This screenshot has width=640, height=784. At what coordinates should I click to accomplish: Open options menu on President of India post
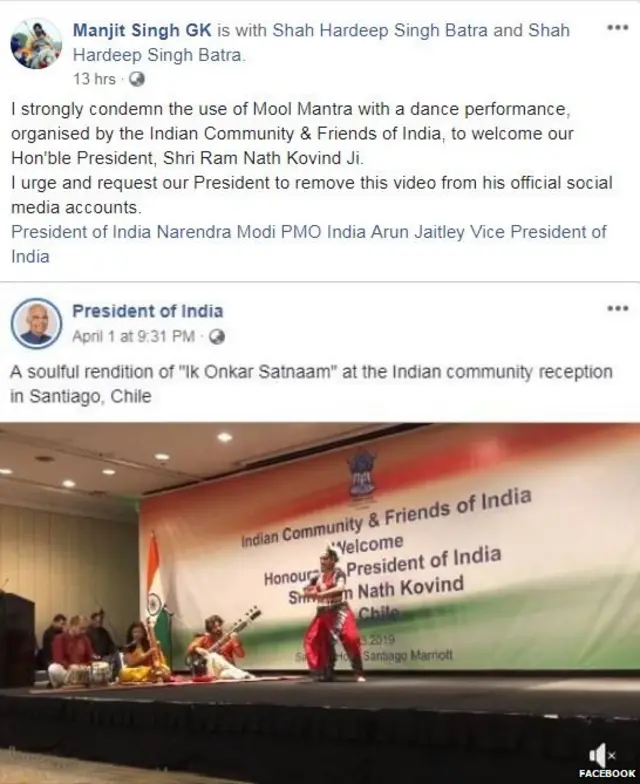click(x=618, y=308)
